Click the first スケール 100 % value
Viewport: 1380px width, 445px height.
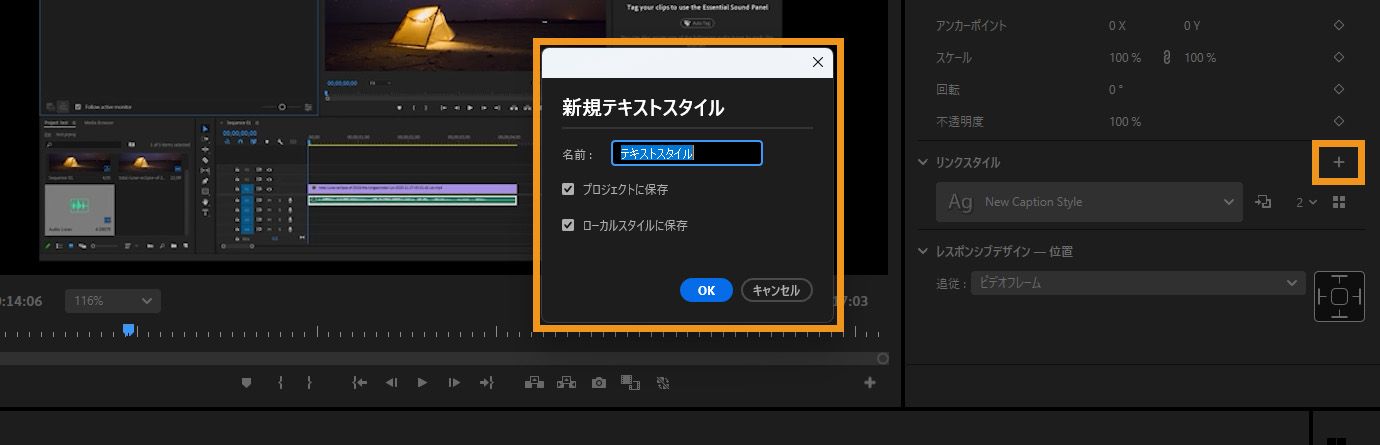(1124, 58)
